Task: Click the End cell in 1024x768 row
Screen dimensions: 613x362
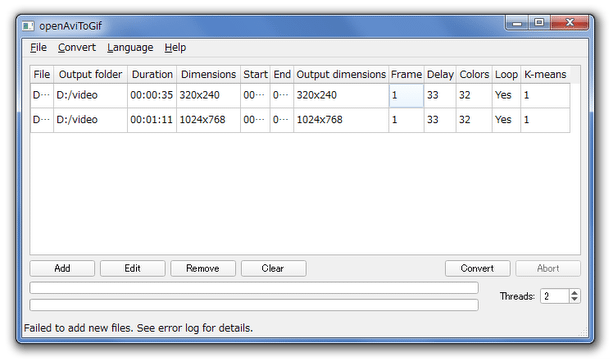Action: pyautogui.click(x=282, y=120)
